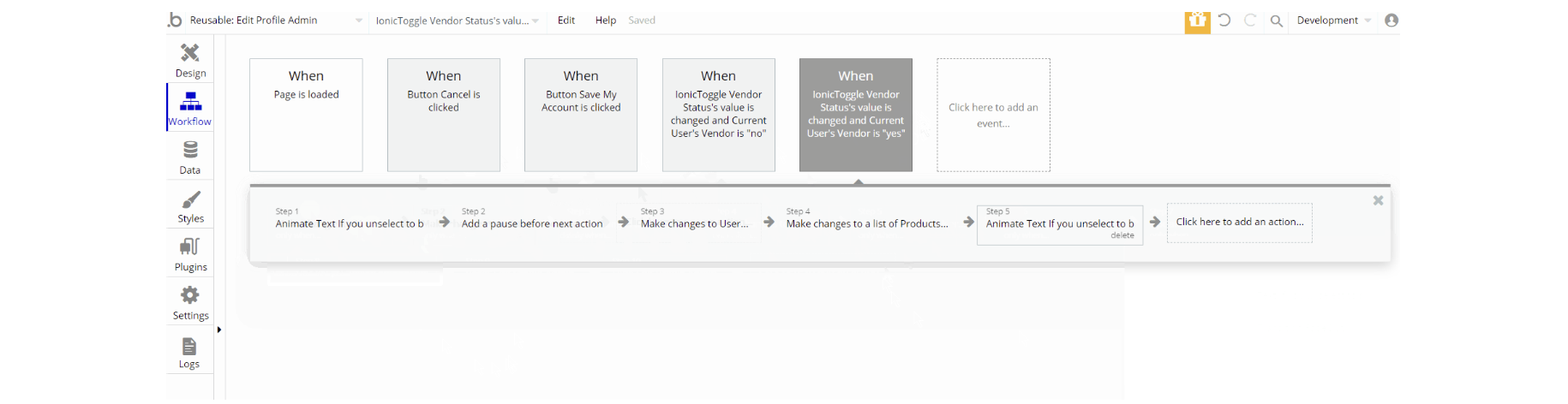Select the Page is loaded event
1568x404 pixels.
306,115
